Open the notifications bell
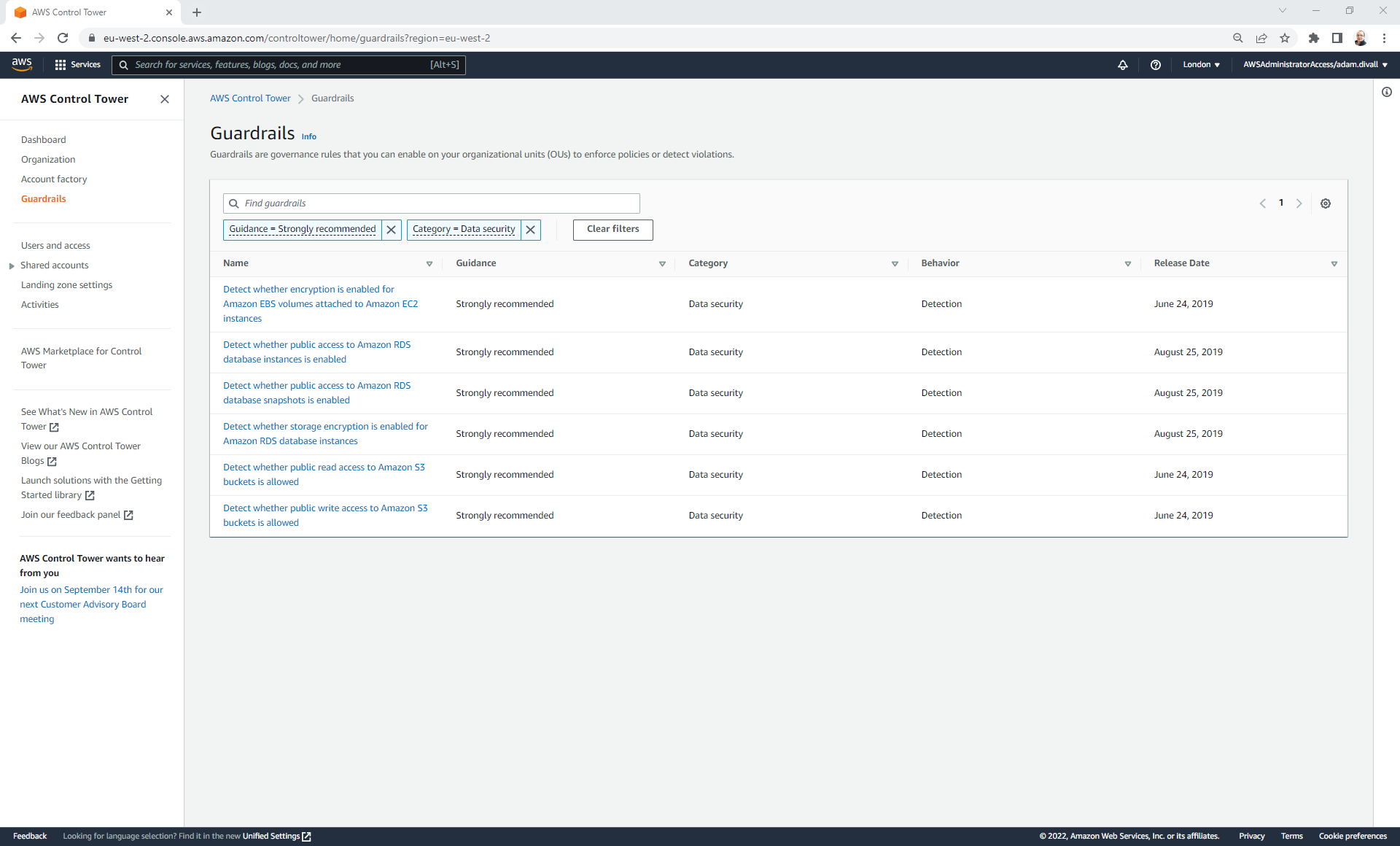Screen dimensions: 1400x846 [1123, 64]
